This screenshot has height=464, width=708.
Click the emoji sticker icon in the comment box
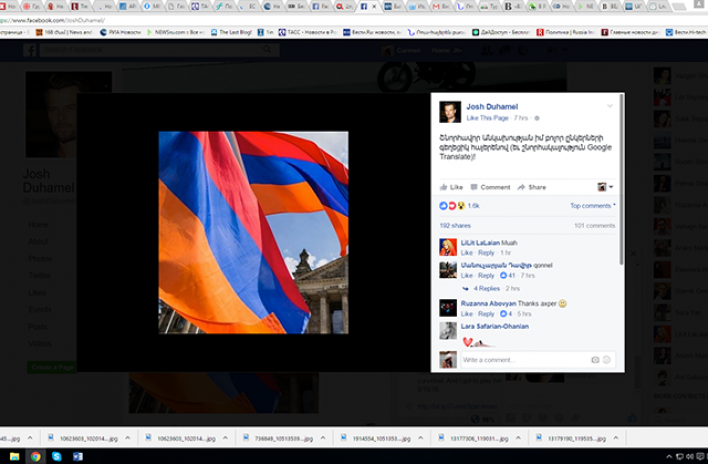[x=607, y=359]
